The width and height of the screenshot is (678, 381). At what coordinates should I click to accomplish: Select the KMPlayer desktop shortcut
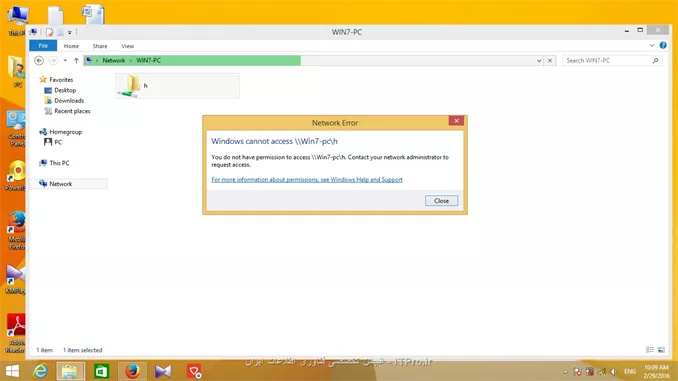(15, 280)
